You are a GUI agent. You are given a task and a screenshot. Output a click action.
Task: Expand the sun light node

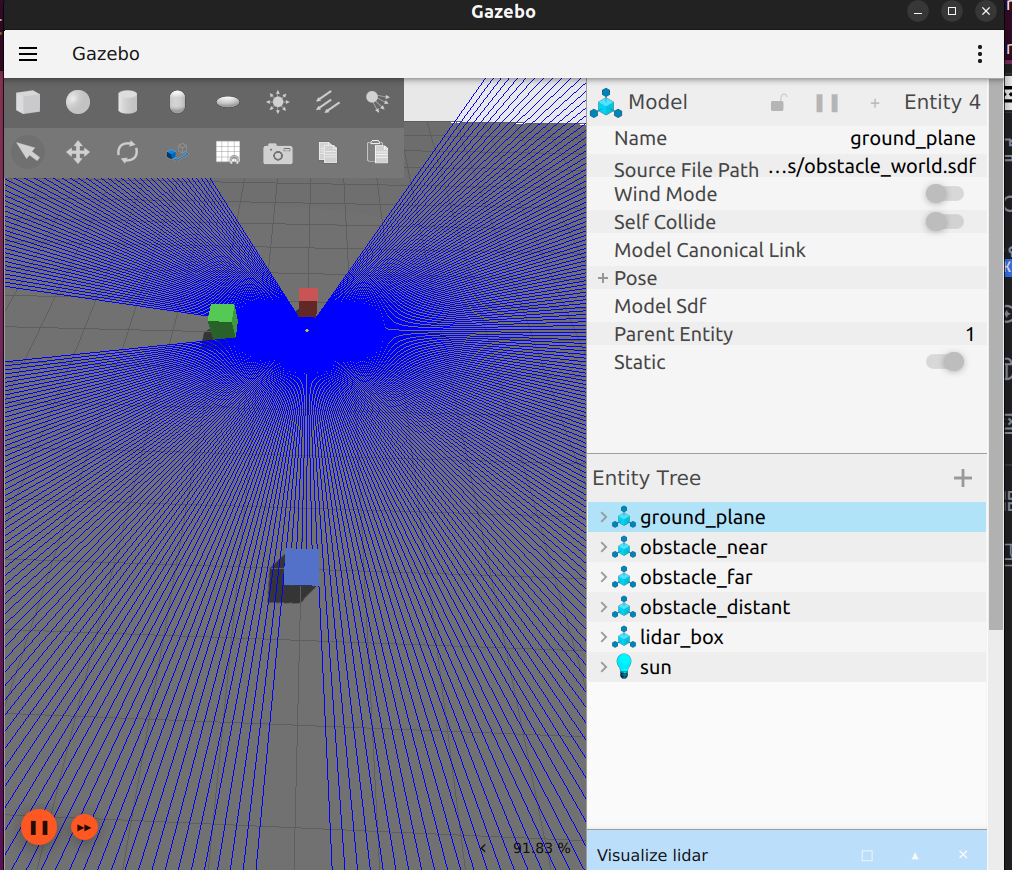point(603,667)
